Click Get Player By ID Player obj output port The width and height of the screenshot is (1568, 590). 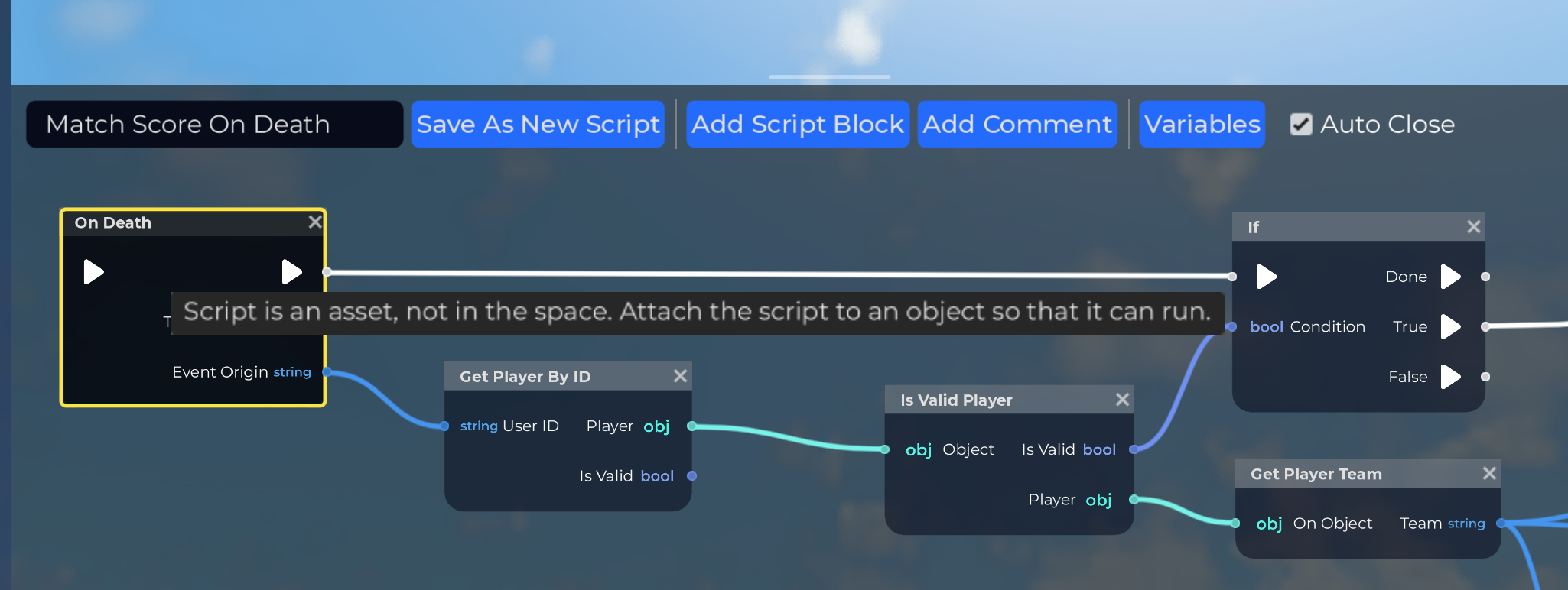[691, 426]
